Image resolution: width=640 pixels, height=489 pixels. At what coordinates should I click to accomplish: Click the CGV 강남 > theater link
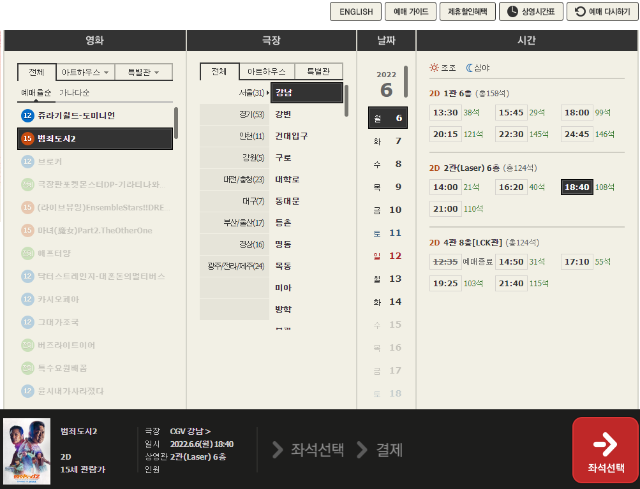click(190, 431)
